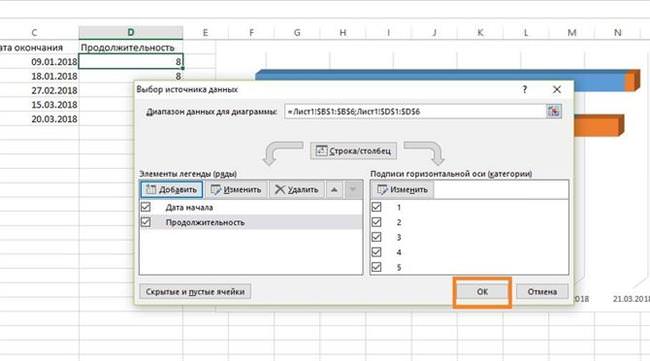Uncheck category 2 checkbox
The image size is (650, 361).
click(x=376, y=222)
